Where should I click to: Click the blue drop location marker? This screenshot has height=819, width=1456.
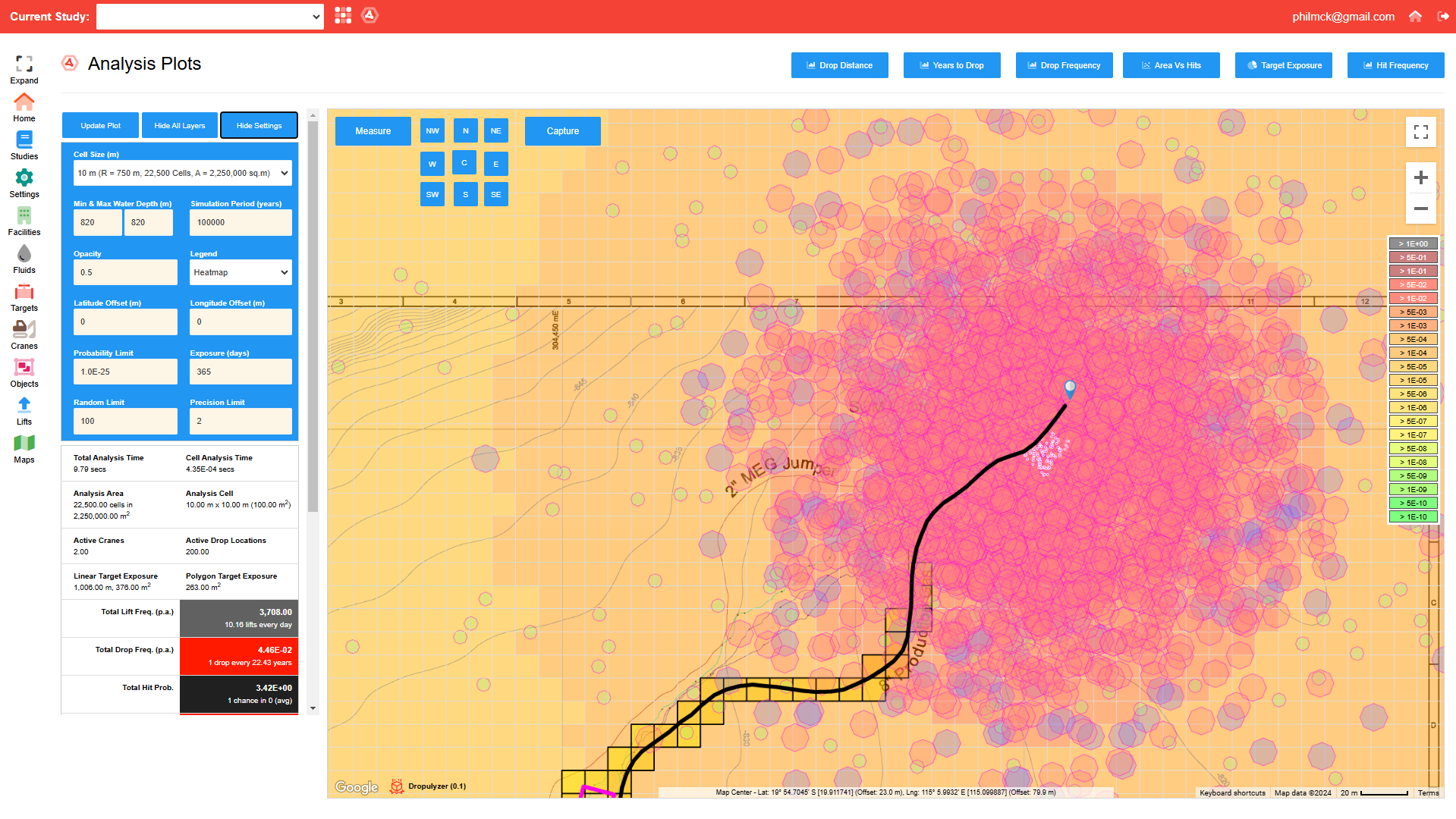pyautogui.click(x=1070, y=389)
